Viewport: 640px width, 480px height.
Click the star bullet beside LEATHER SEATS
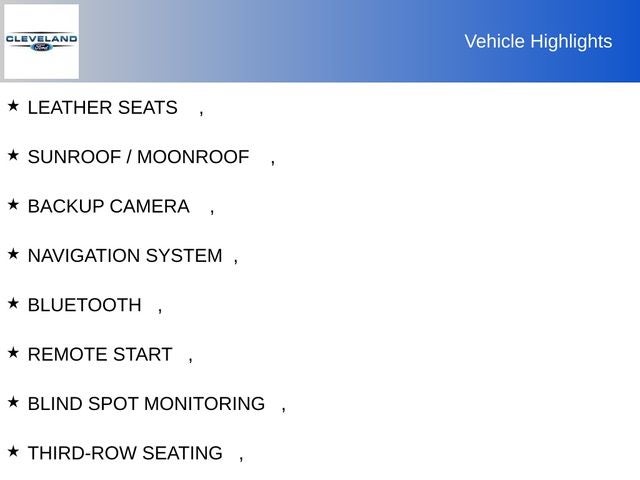(13, 105)
